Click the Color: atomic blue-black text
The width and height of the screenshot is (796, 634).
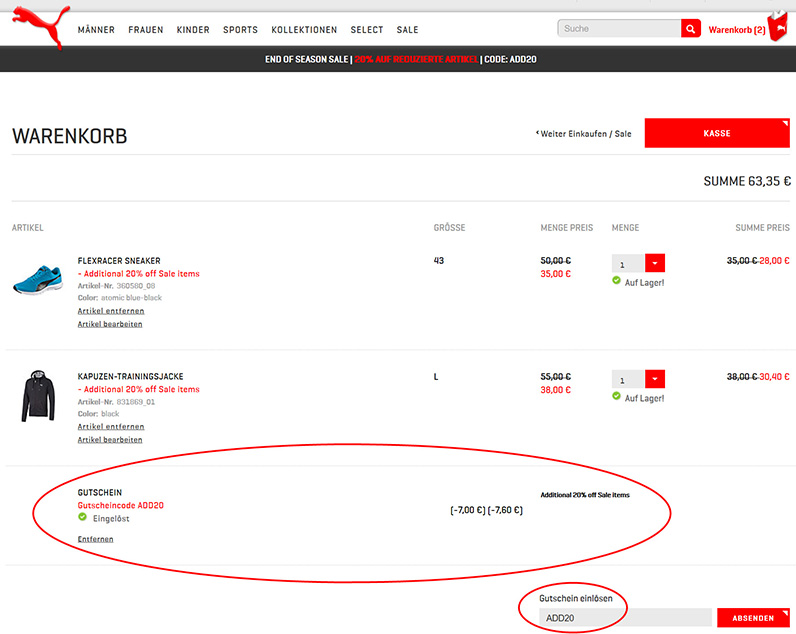pos(120,297)
